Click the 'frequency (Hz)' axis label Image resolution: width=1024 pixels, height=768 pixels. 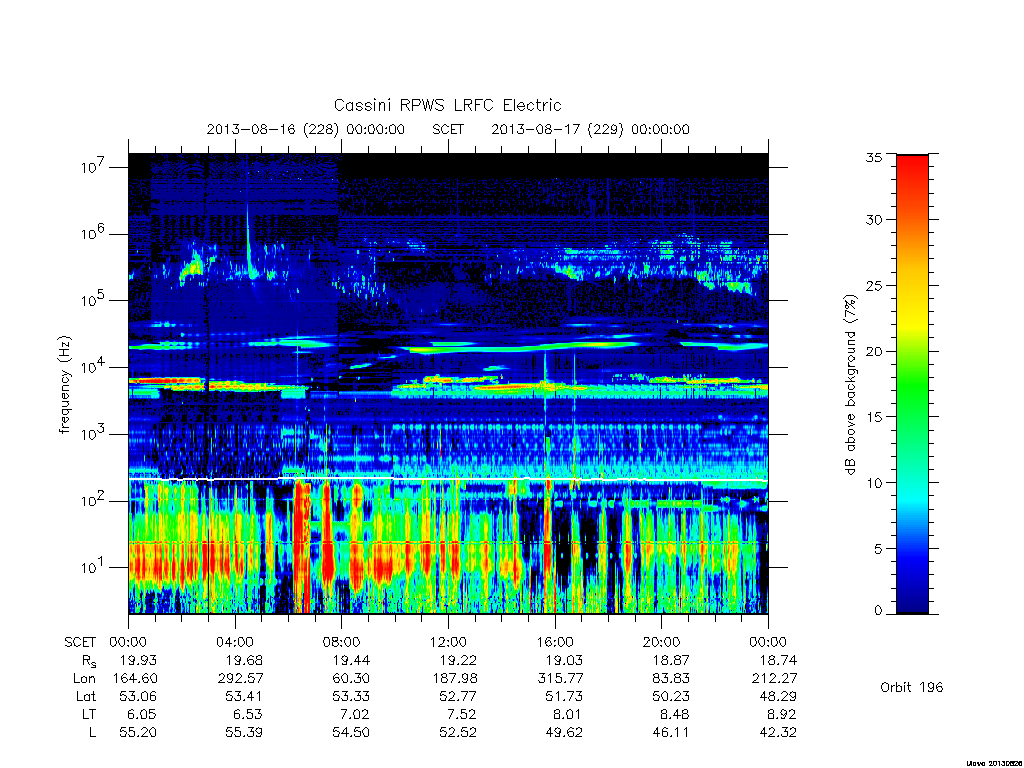click(64, 385)
